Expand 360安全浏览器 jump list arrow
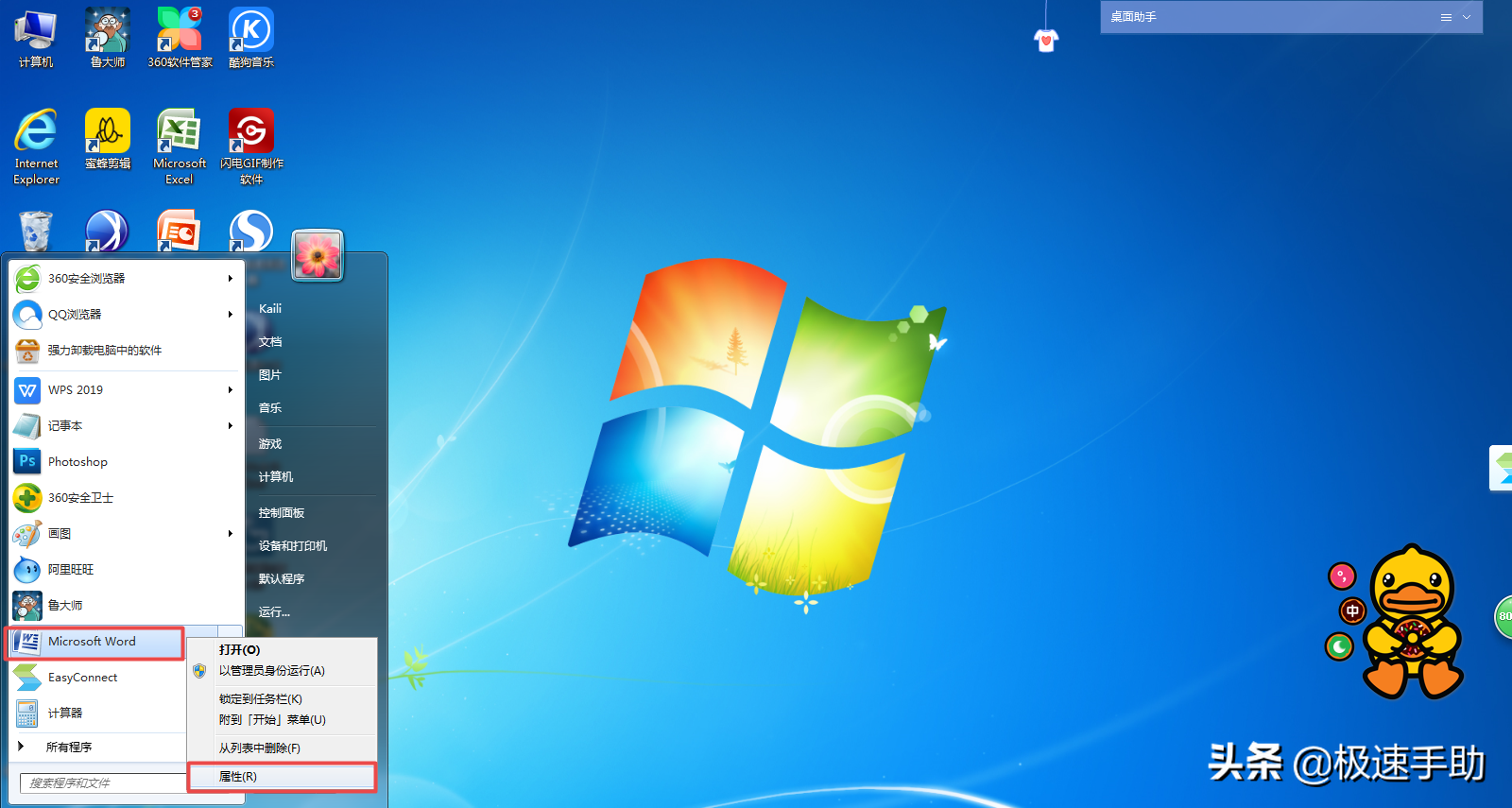The width and height of the screenshot is (1512, 808). click(x=231, y=279)
